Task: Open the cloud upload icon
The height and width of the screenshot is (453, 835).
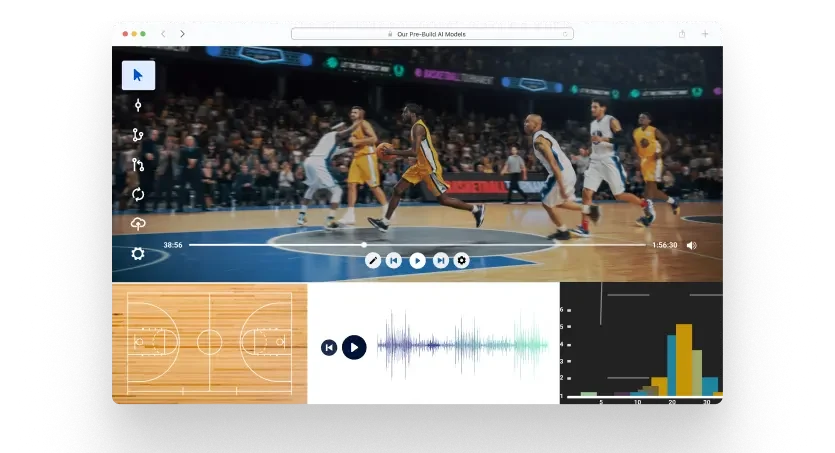Action: tap(138, 224)
